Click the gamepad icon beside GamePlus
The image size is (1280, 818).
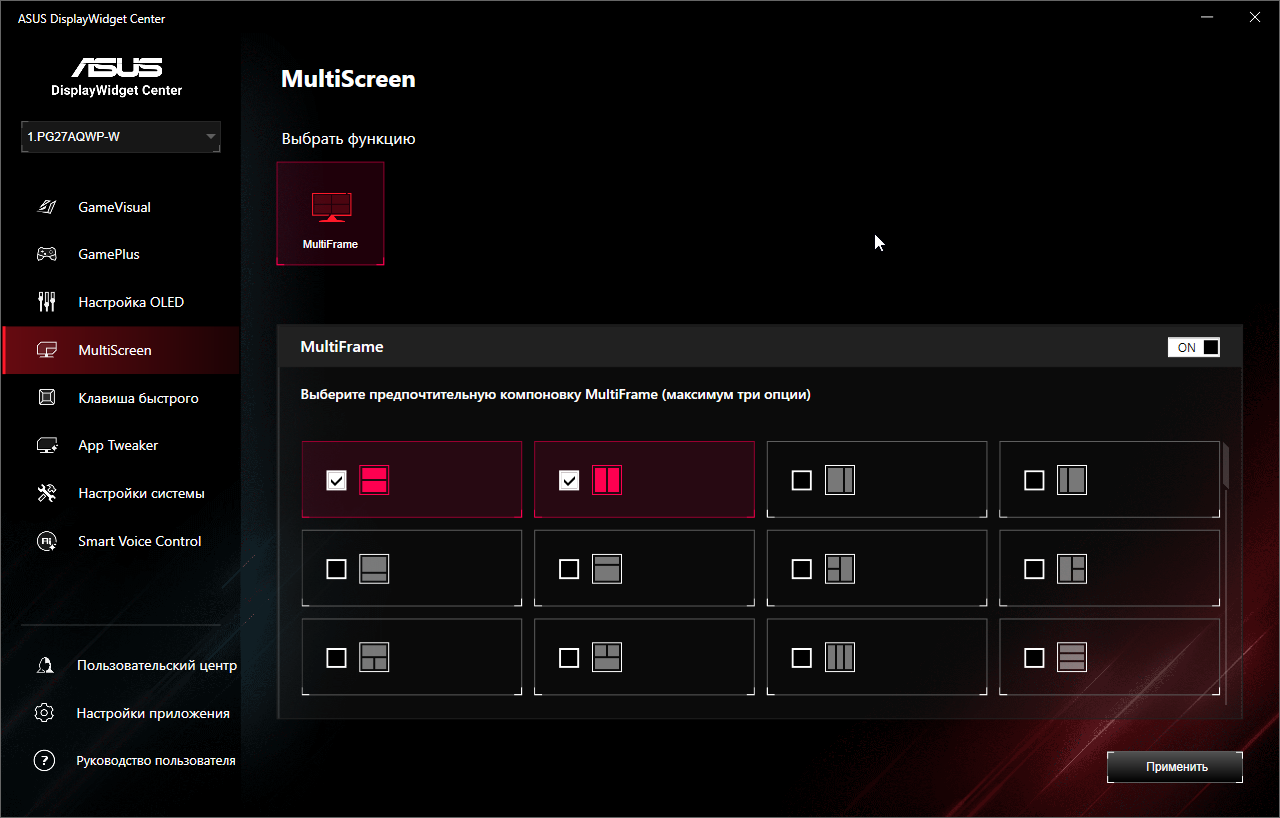point(46,254)
